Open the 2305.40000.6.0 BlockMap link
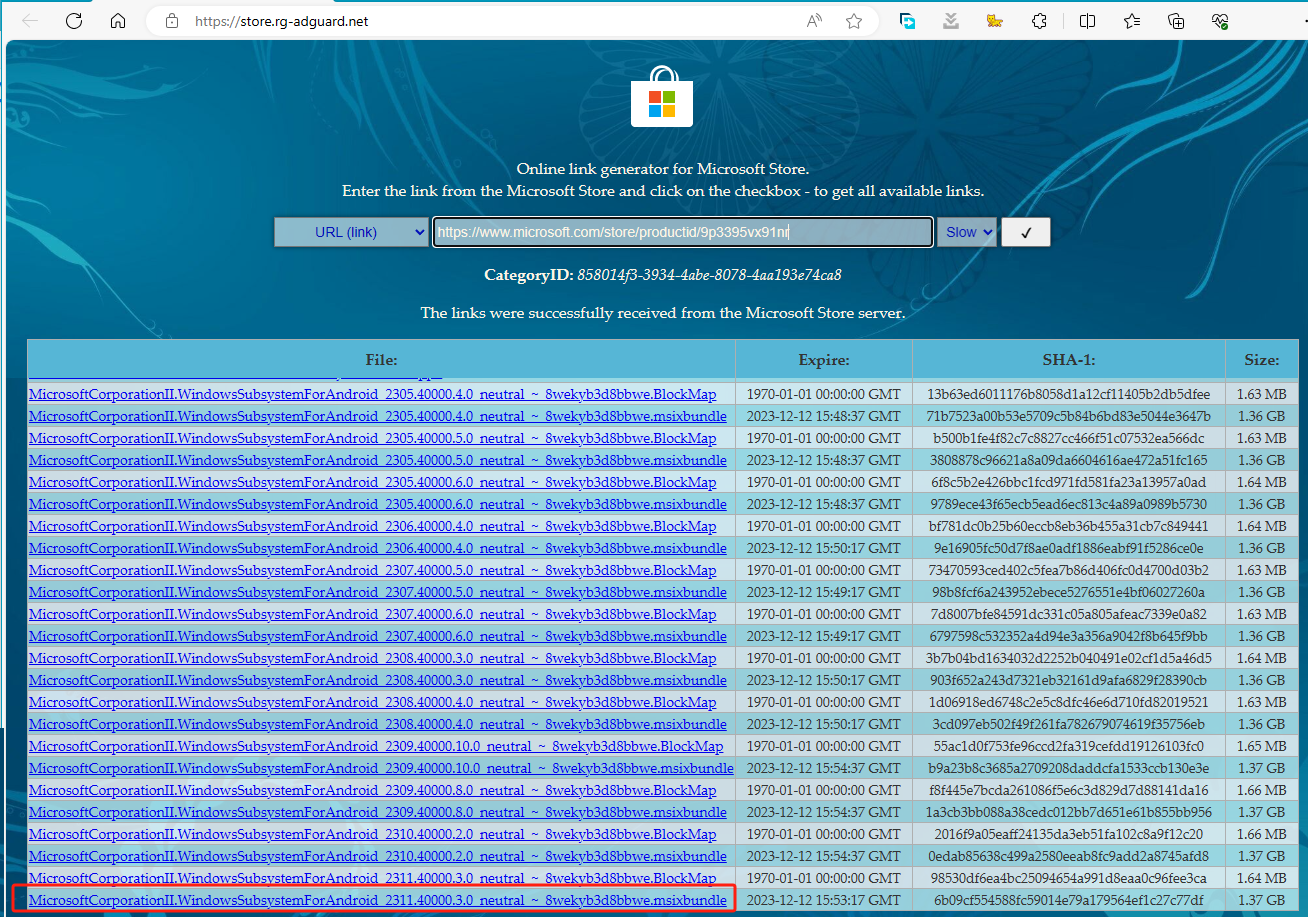The width and height of the screenshot is (1308, 917). [x=373, y=482]
